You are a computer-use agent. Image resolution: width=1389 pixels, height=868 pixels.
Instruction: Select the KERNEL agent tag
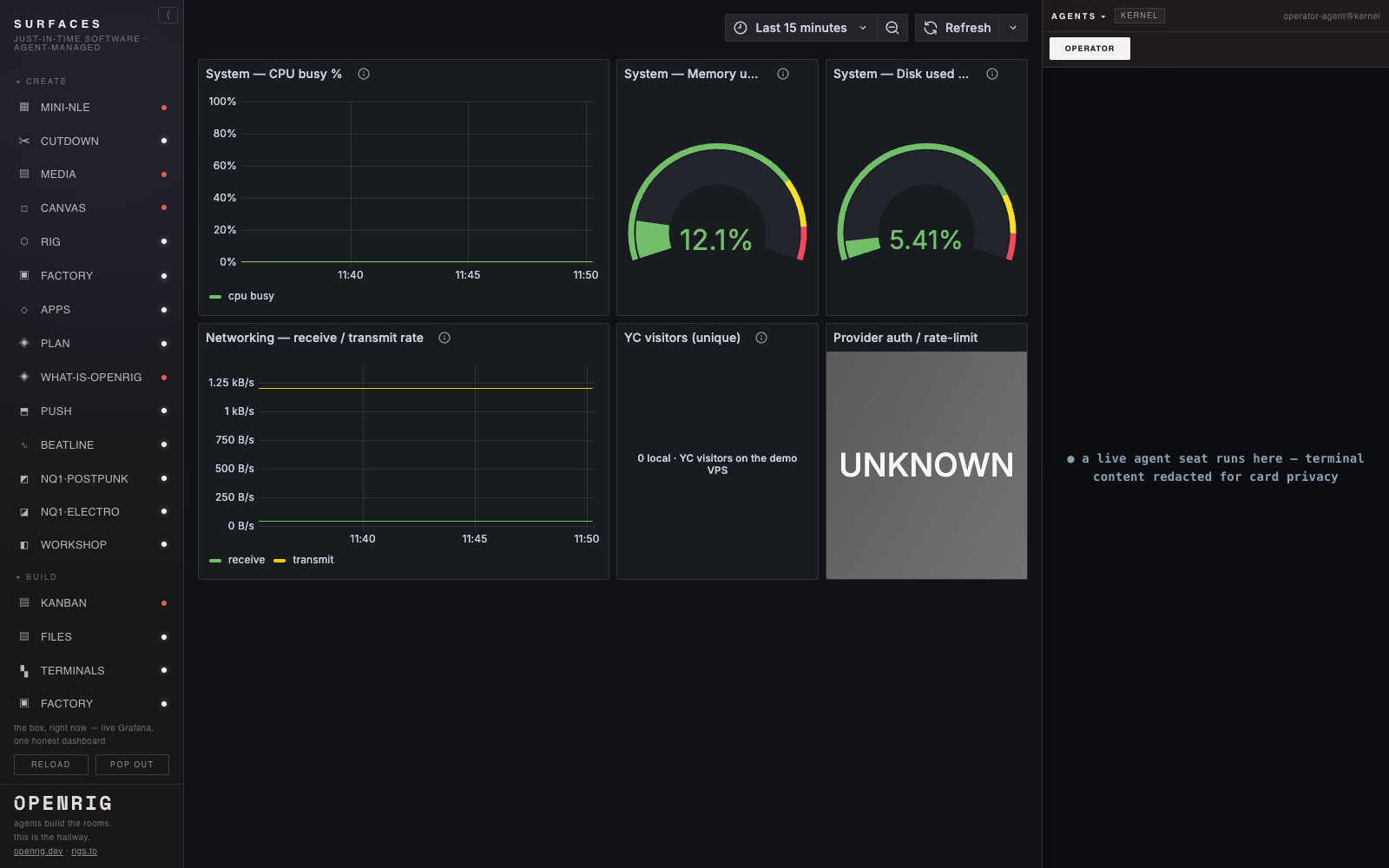1139,16
